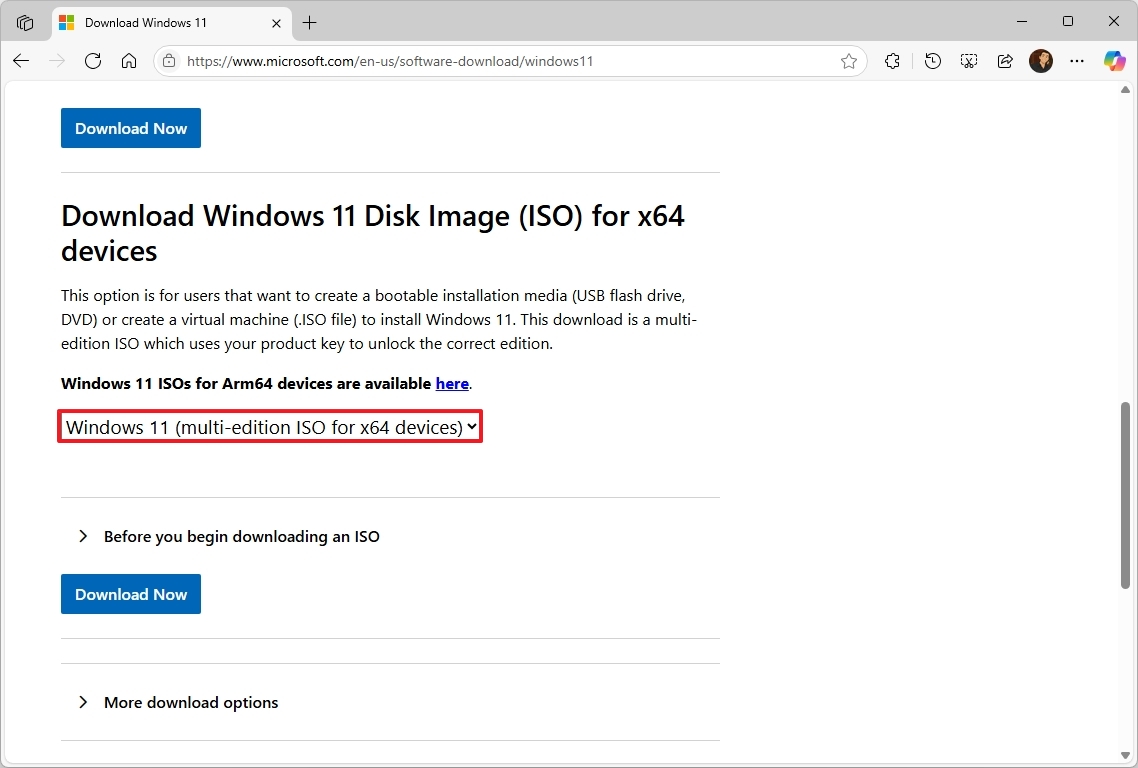Viewport: 1138px width, 768px height.
Task: Open Copilot in the browser toolbar
Action: (1114, 61)
